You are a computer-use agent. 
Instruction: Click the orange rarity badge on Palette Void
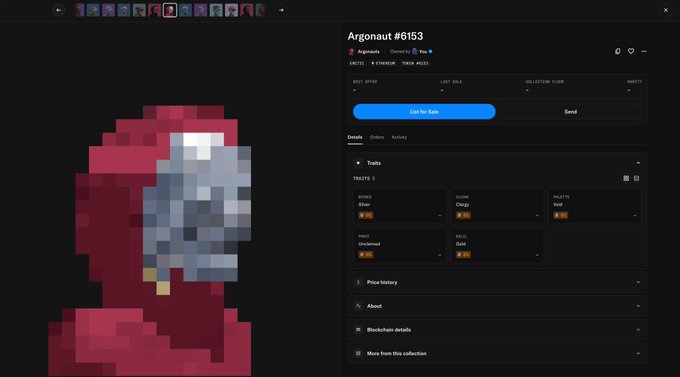coord(560,215)
